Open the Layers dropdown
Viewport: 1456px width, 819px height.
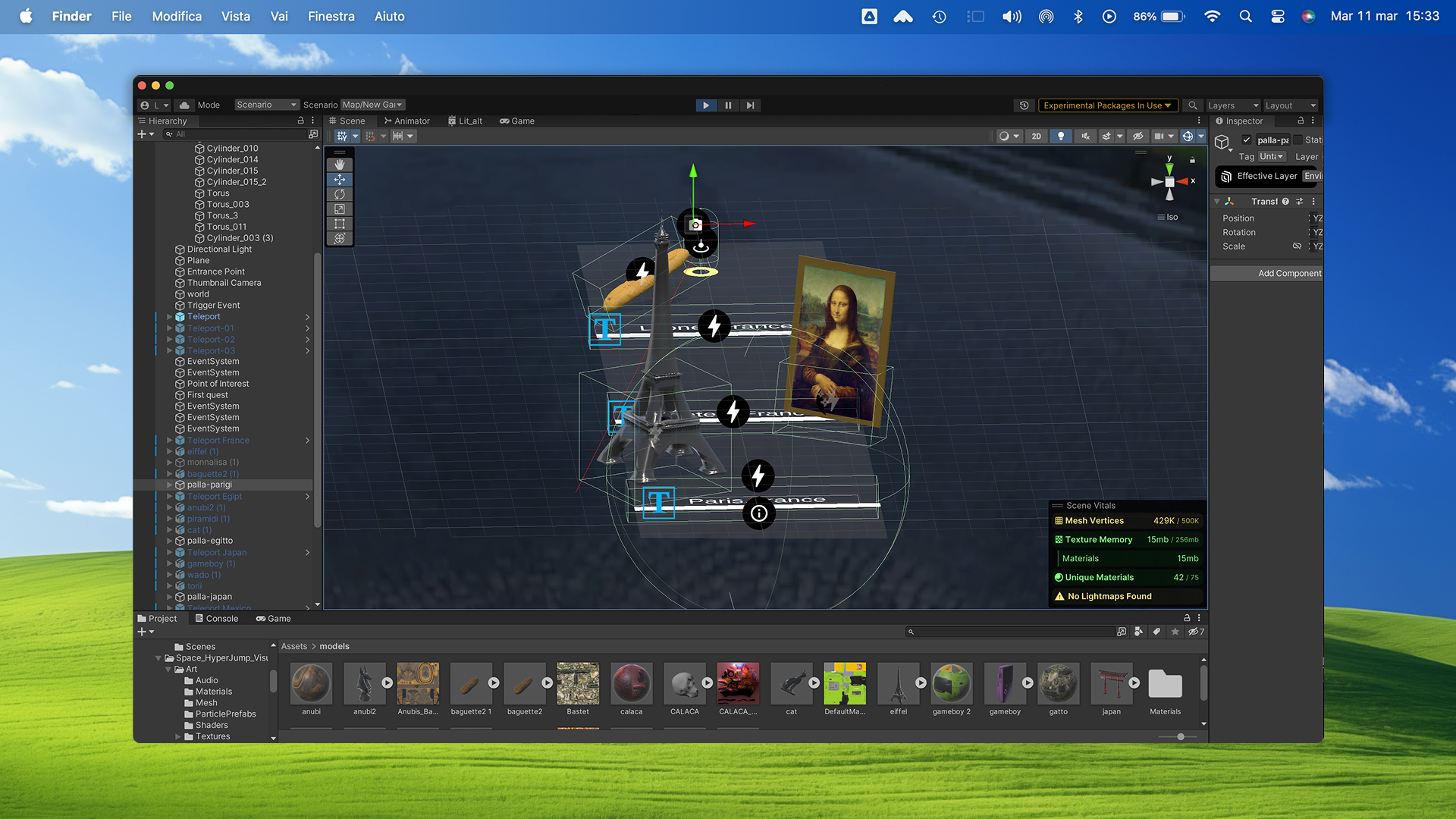point(1233,105)
